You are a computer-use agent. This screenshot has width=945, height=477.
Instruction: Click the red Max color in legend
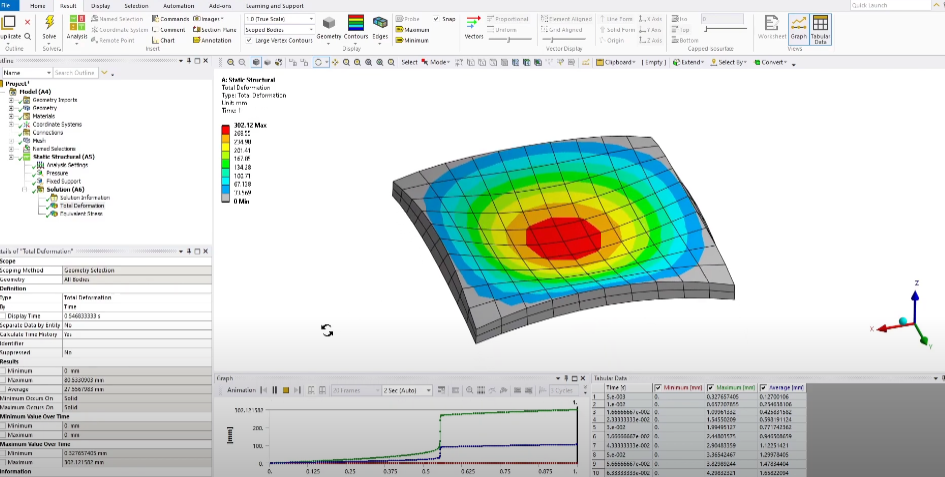(227, 130)
